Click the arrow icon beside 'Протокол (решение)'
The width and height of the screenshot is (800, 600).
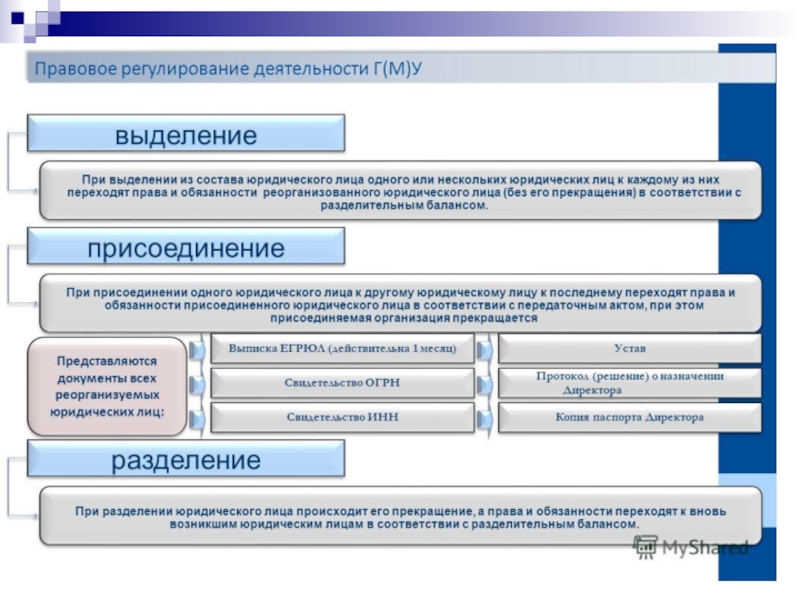[x=485, y=385]
